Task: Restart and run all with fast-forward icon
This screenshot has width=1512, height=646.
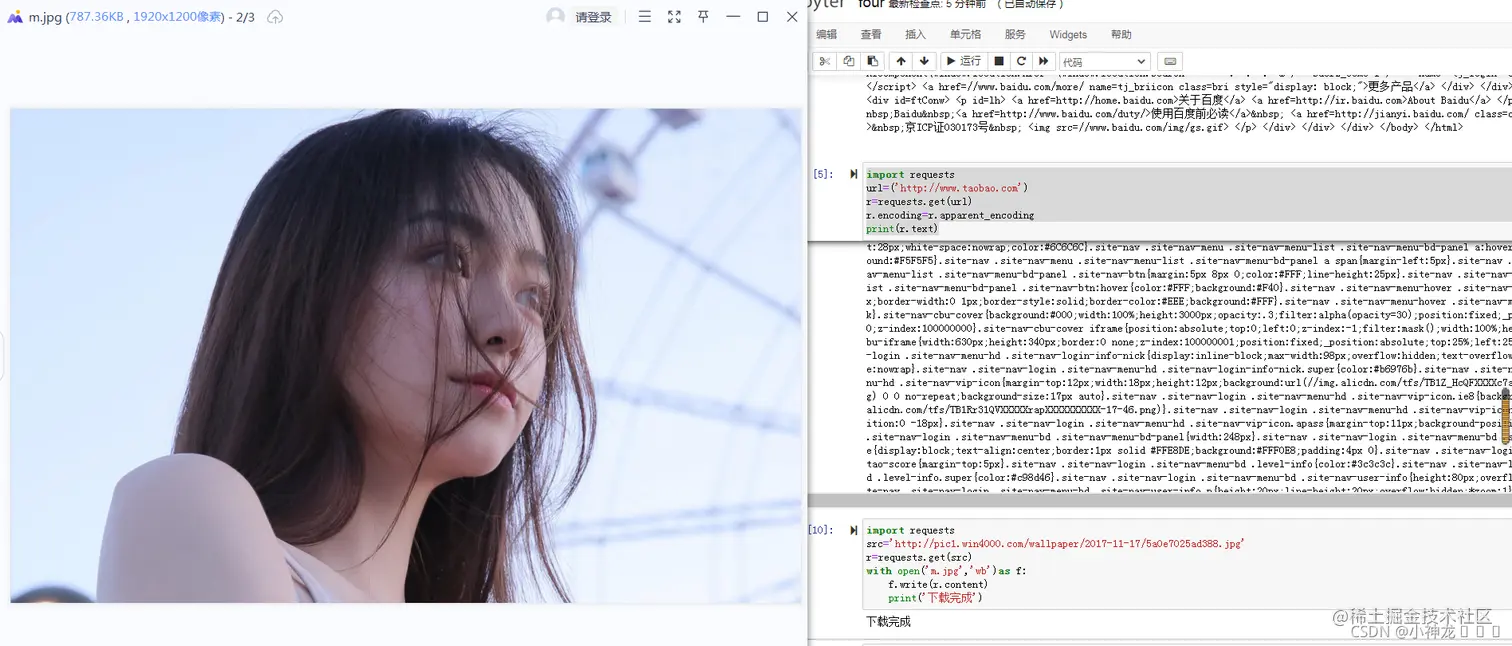Action: (x=1044, y=61)
